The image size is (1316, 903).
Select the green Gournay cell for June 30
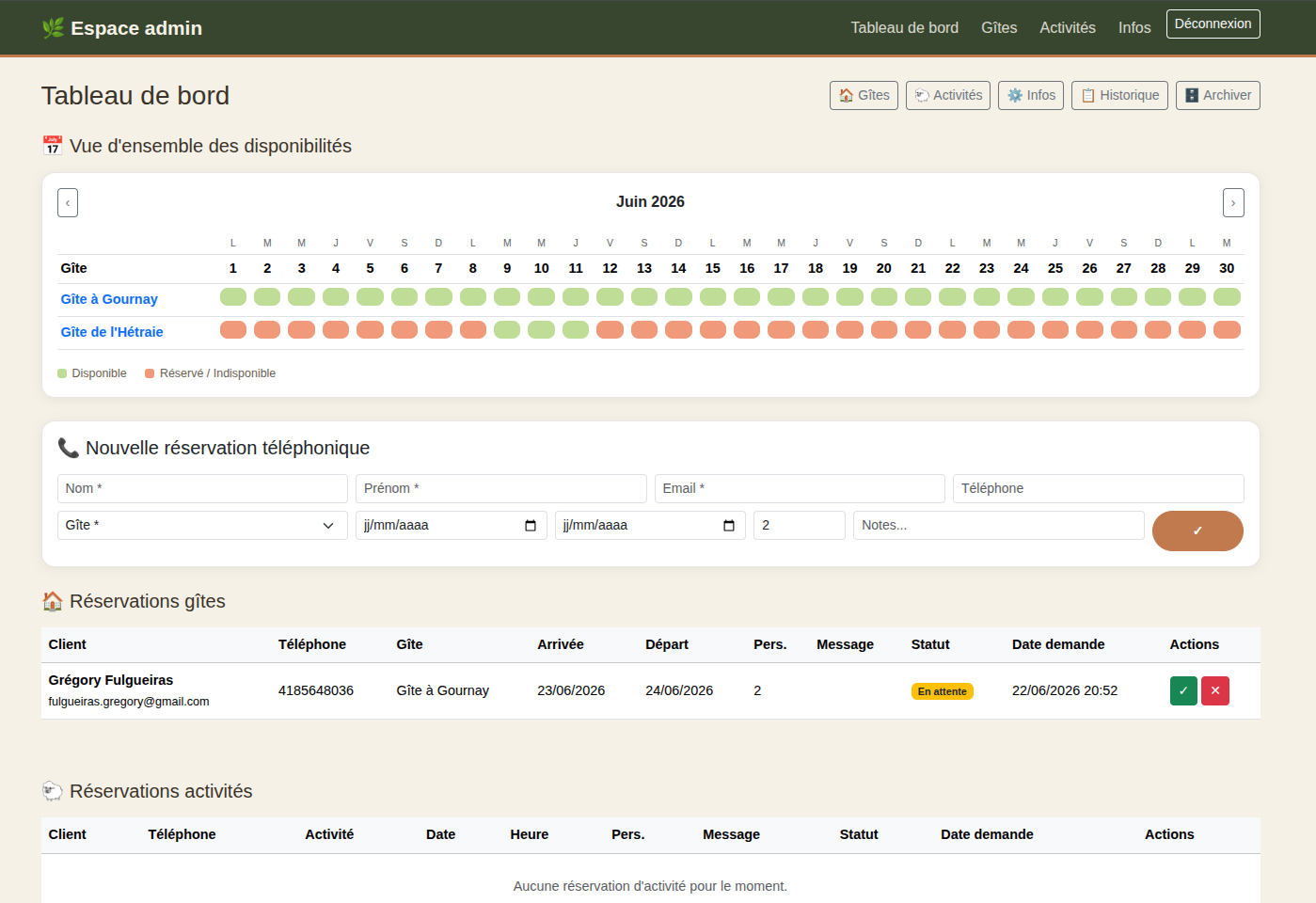[x=1227, y=297]
